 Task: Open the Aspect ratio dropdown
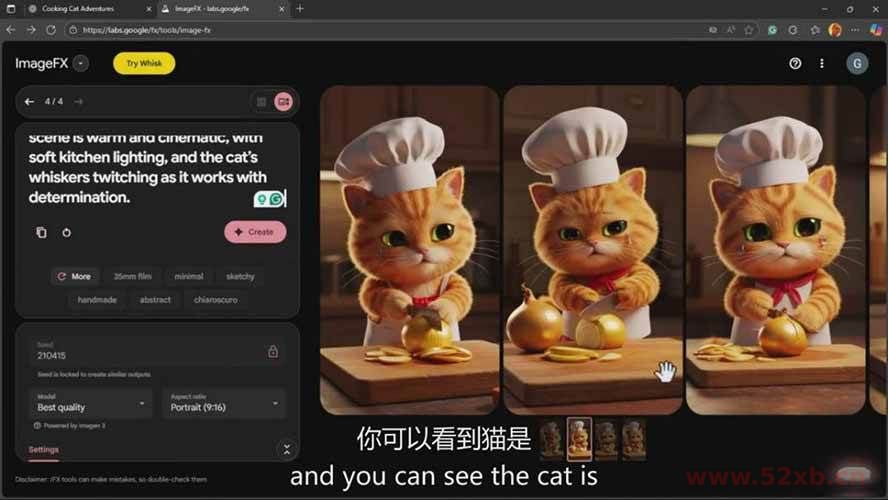coord(225,403)
